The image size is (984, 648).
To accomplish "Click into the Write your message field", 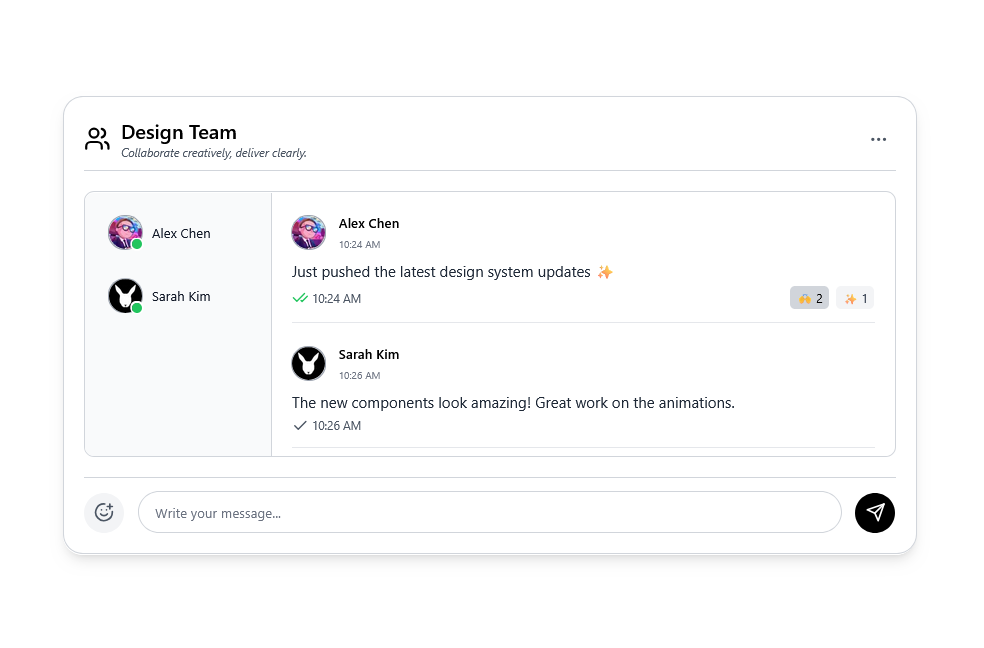I will (489, 513).
